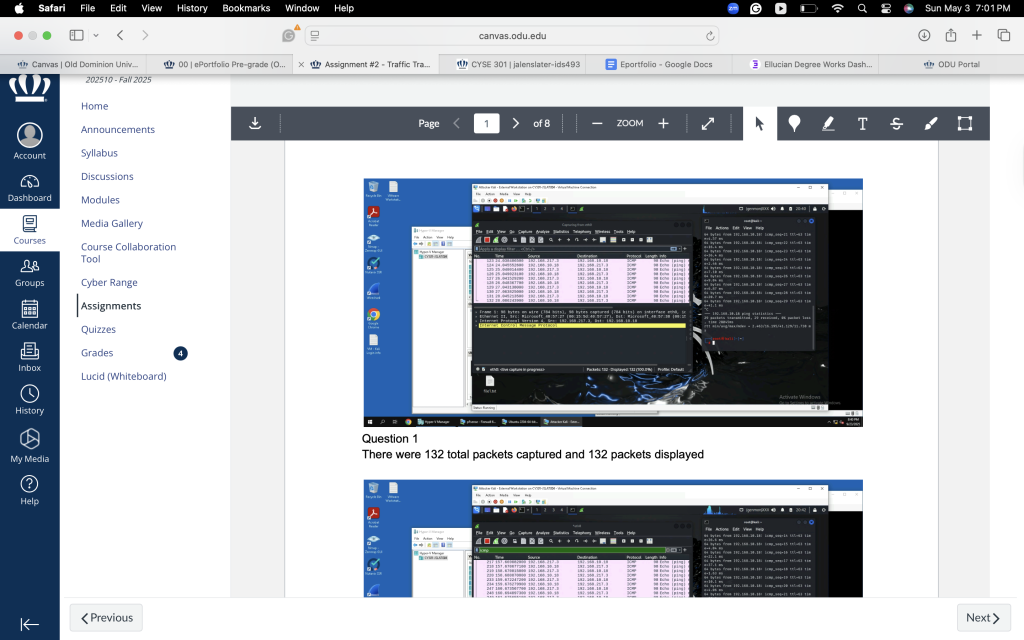Open document viewer in full screen
Image resolution: width=1024 pixels, height=640 pixels.
[708, 123]
